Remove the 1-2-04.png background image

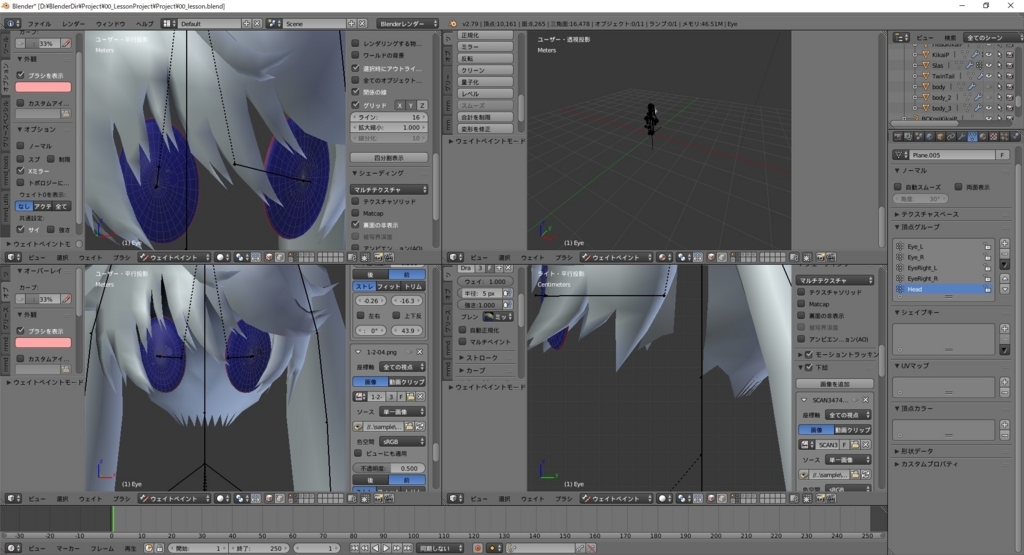click(419, 352)
